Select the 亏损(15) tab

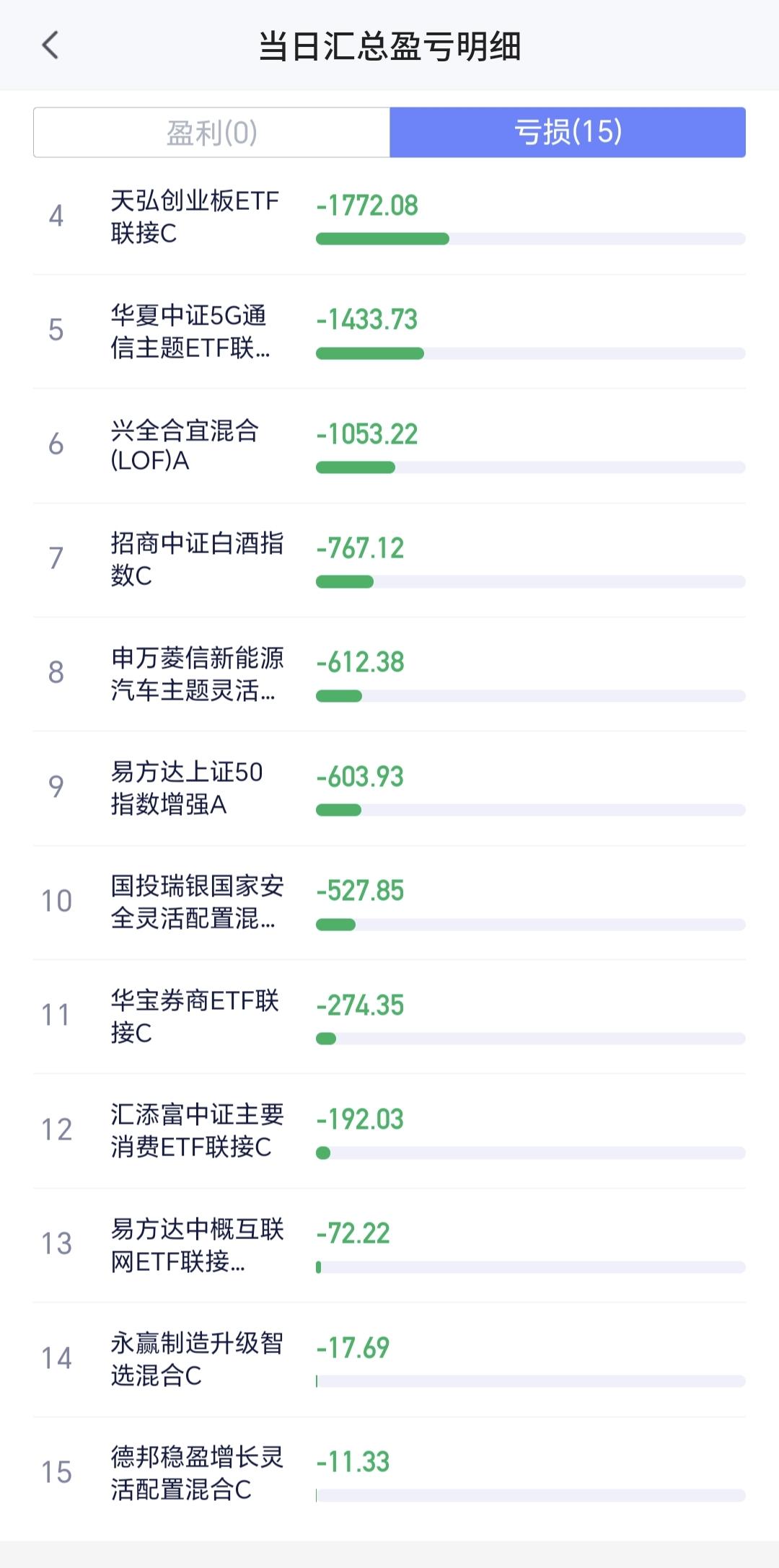pyautogui.click(x=568, y=132)
